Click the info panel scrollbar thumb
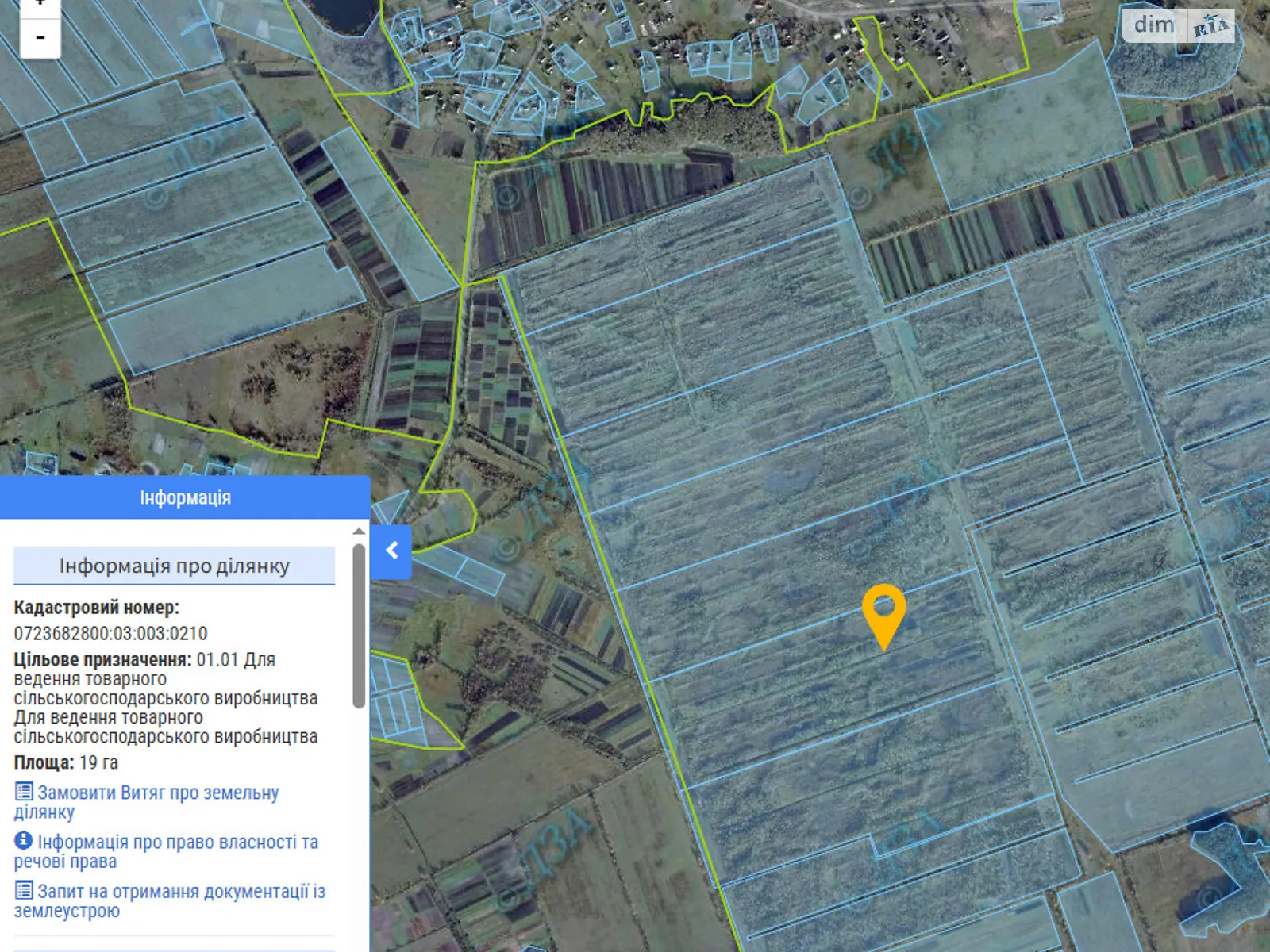 click(359, 625)
